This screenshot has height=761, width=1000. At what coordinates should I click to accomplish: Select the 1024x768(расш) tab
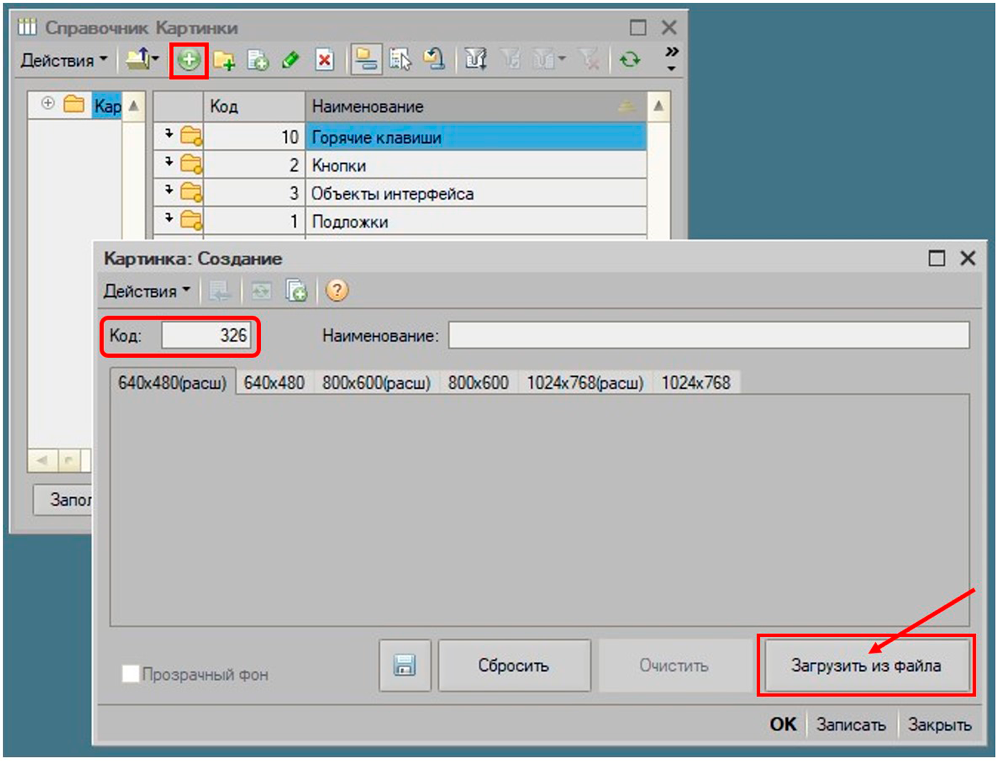pos(585,382)
